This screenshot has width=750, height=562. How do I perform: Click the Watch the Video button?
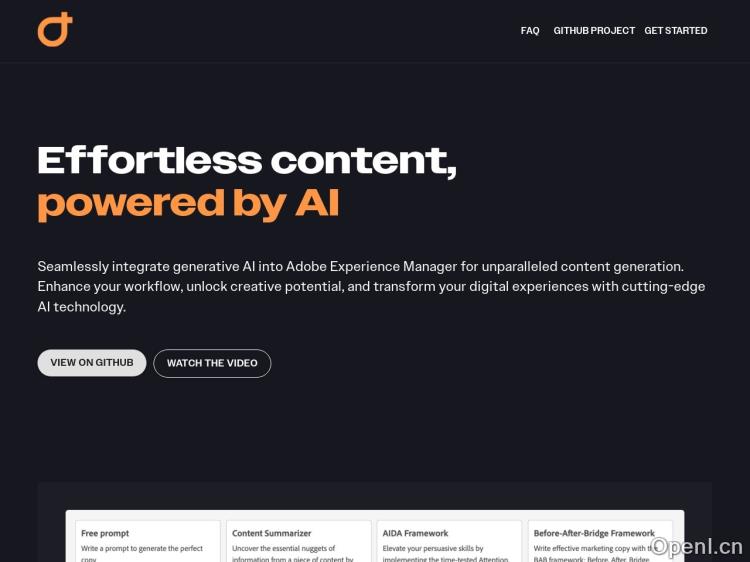pyautogui.click(x=212, y=363)
